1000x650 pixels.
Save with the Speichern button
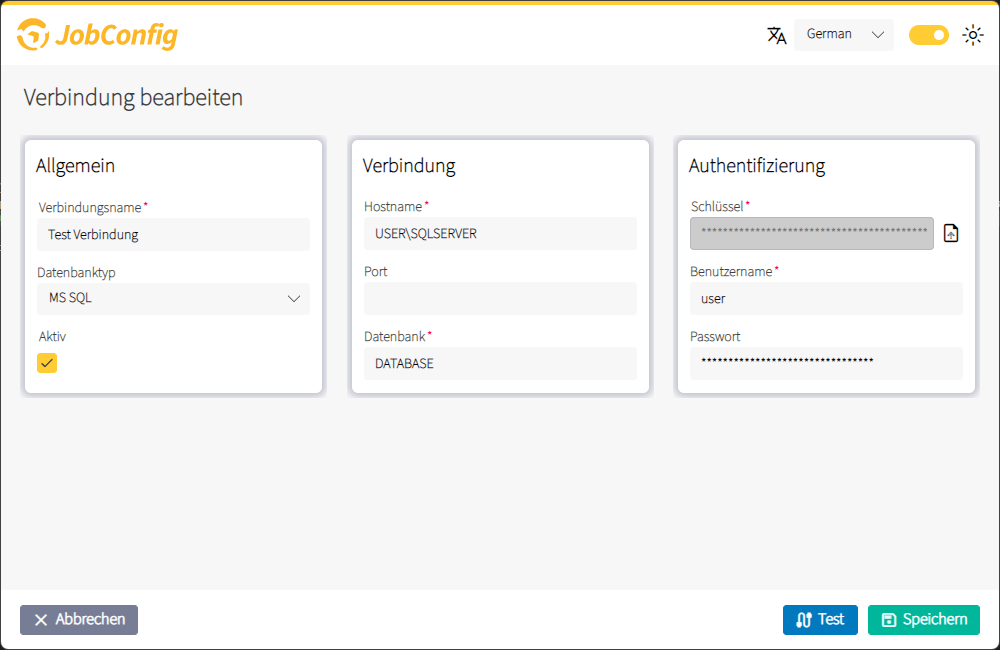pos(923,620)
